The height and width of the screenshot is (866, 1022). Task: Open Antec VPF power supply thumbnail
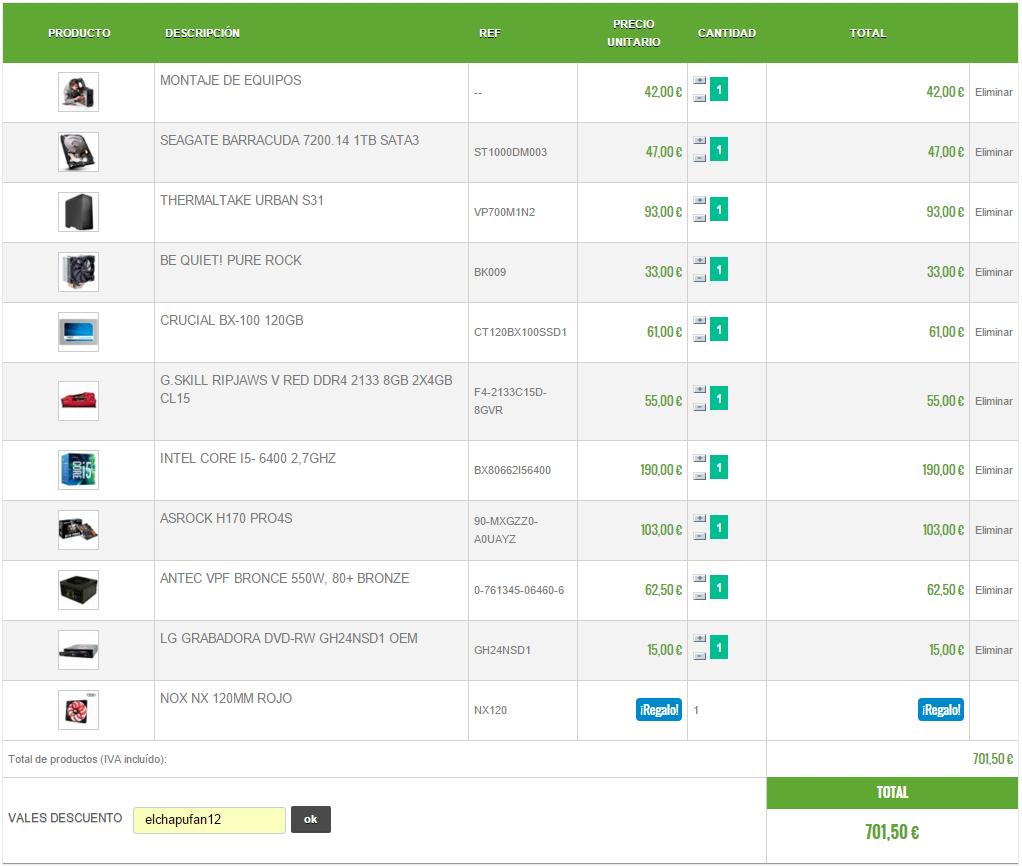78,590
